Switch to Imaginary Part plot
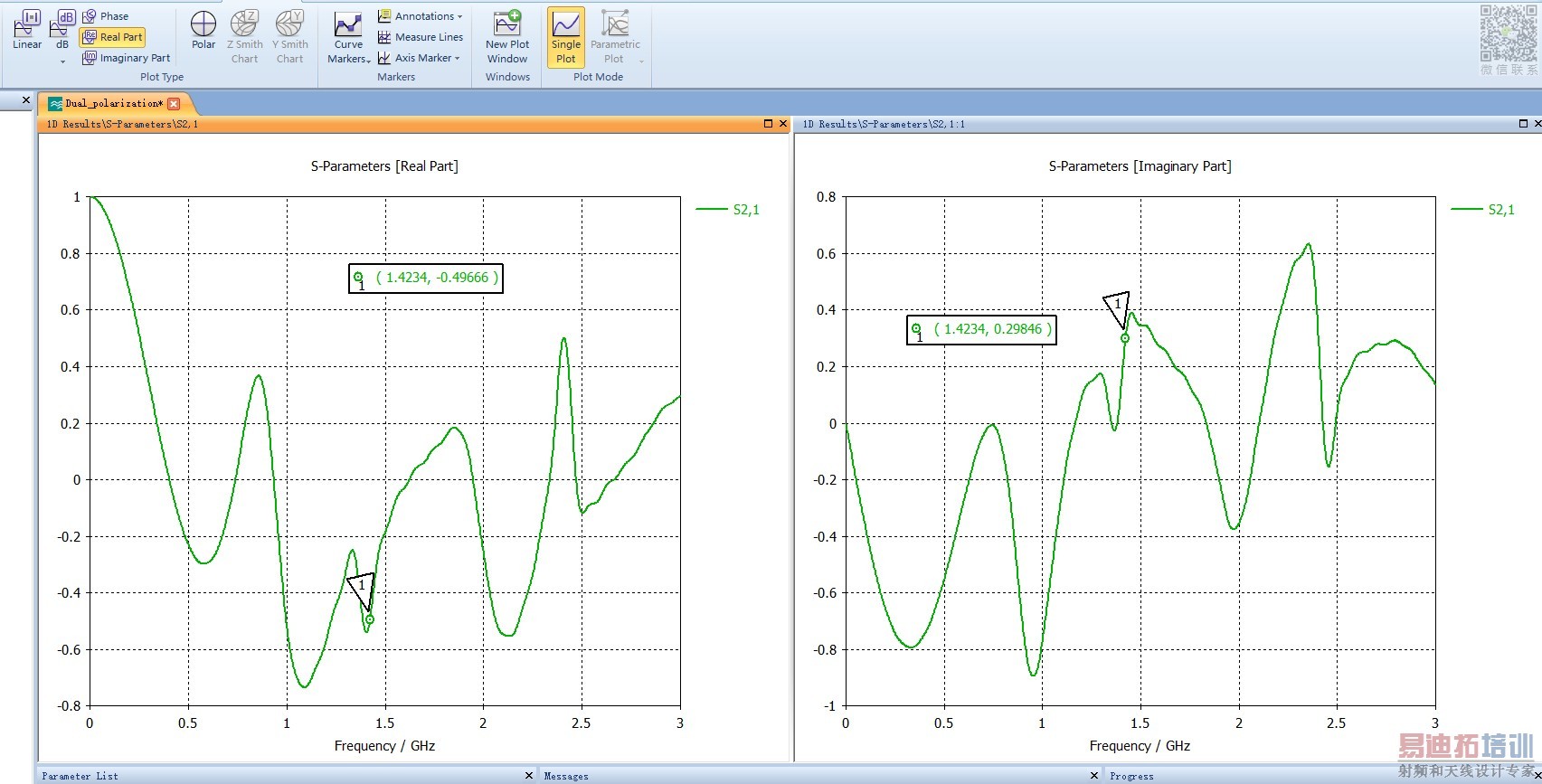The image size is (1542, 784). point(126,58)
